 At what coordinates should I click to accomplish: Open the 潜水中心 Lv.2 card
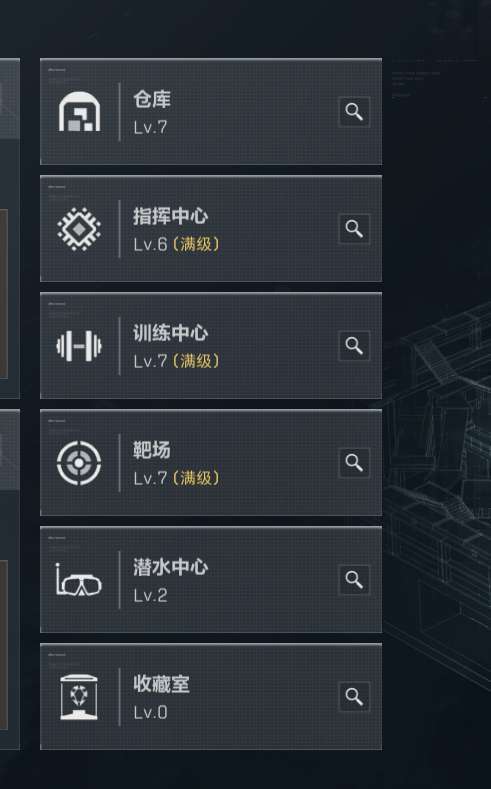[211, 579]
